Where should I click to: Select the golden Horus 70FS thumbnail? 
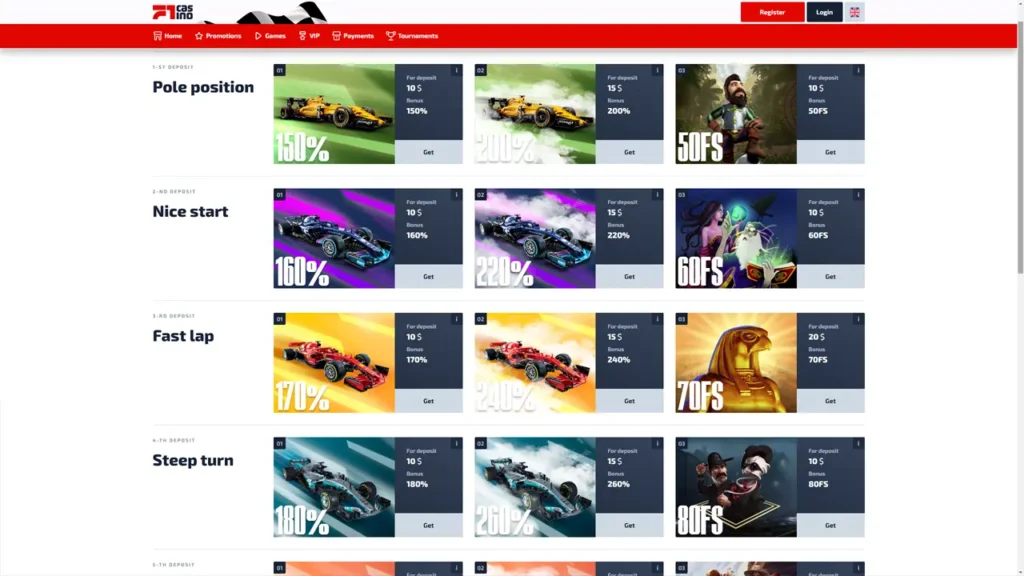(x=736, y=362)
